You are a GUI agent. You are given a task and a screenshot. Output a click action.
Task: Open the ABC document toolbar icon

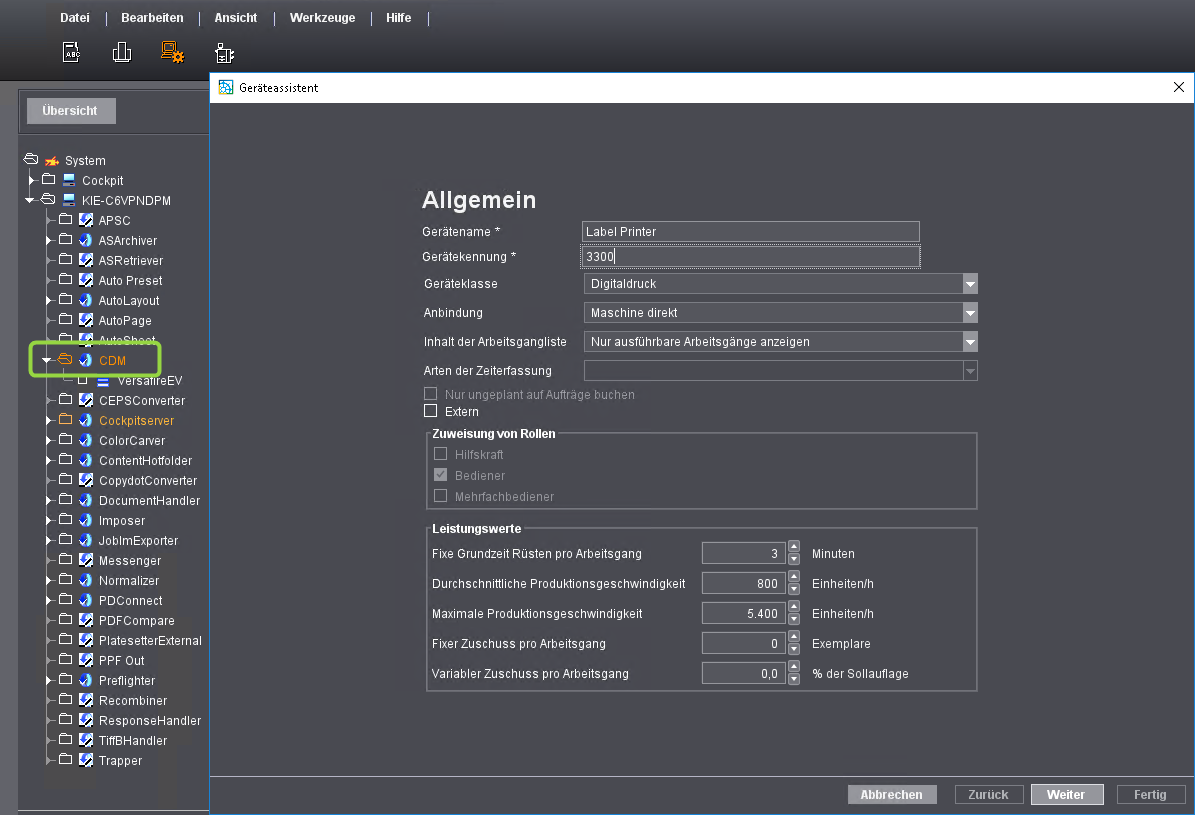tap(72, 53)
